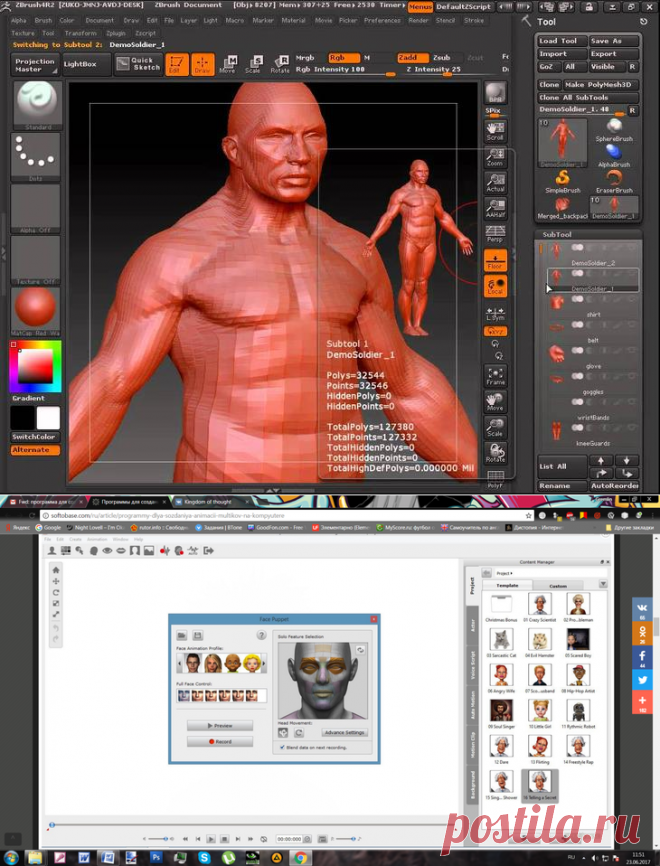Adjust the Z Intensity slider
The width and height of the screenshot is (660, 866).
pyautogui.click(x=447, y=70)
